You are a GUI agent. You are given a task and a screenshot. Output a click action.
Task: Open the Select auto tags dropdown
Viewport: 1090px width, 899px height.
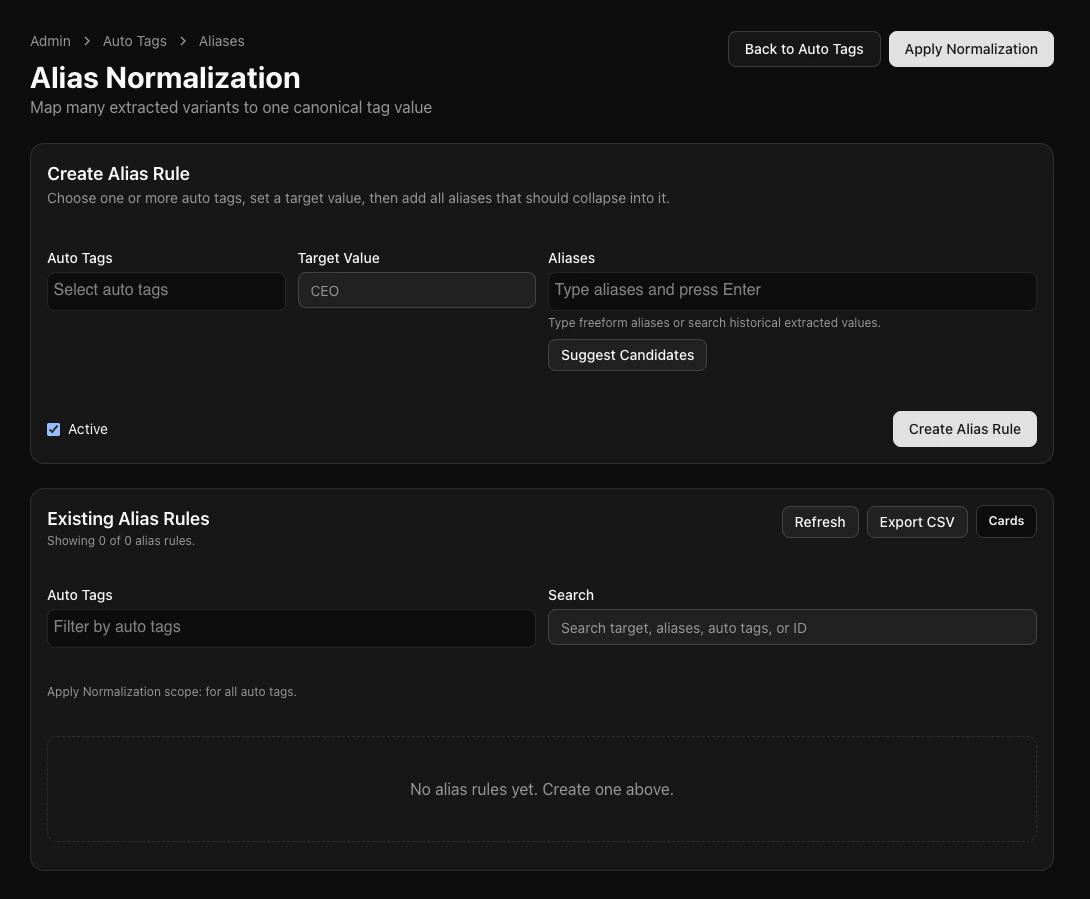pyautogui.click(x=166, y=291)
